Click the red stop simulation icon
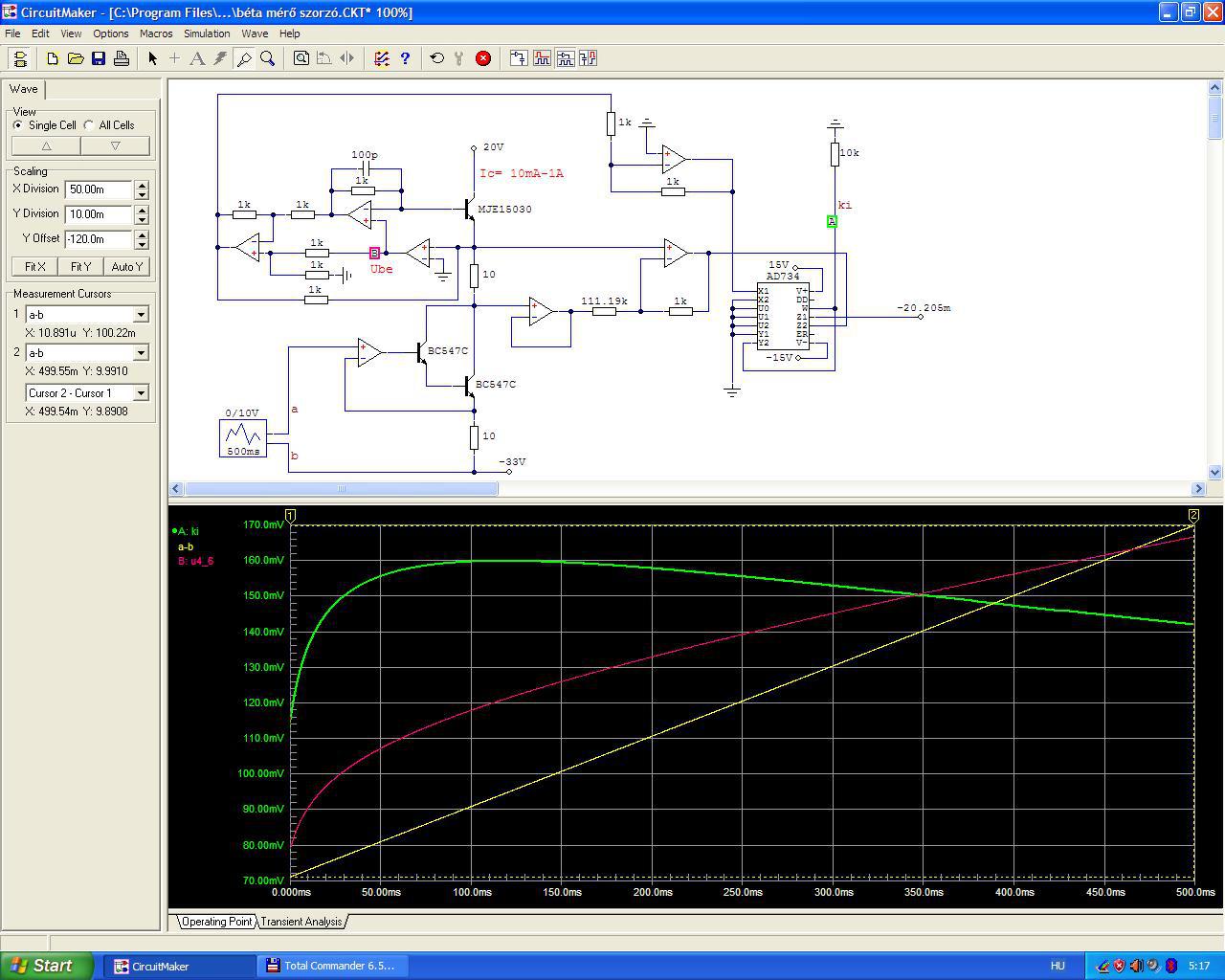This screenshot has width=1225, height=980. pos(483,58)
